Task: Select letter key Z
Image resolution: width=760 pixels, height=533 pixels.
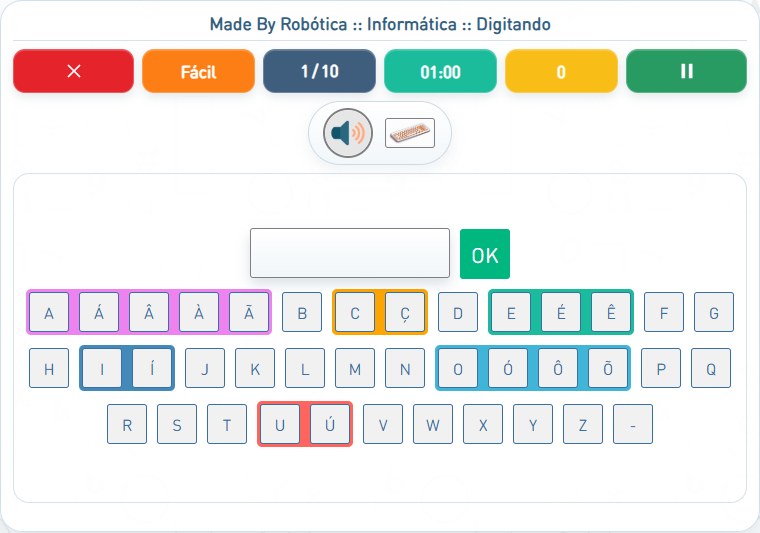Action: (x=583, y=424)
